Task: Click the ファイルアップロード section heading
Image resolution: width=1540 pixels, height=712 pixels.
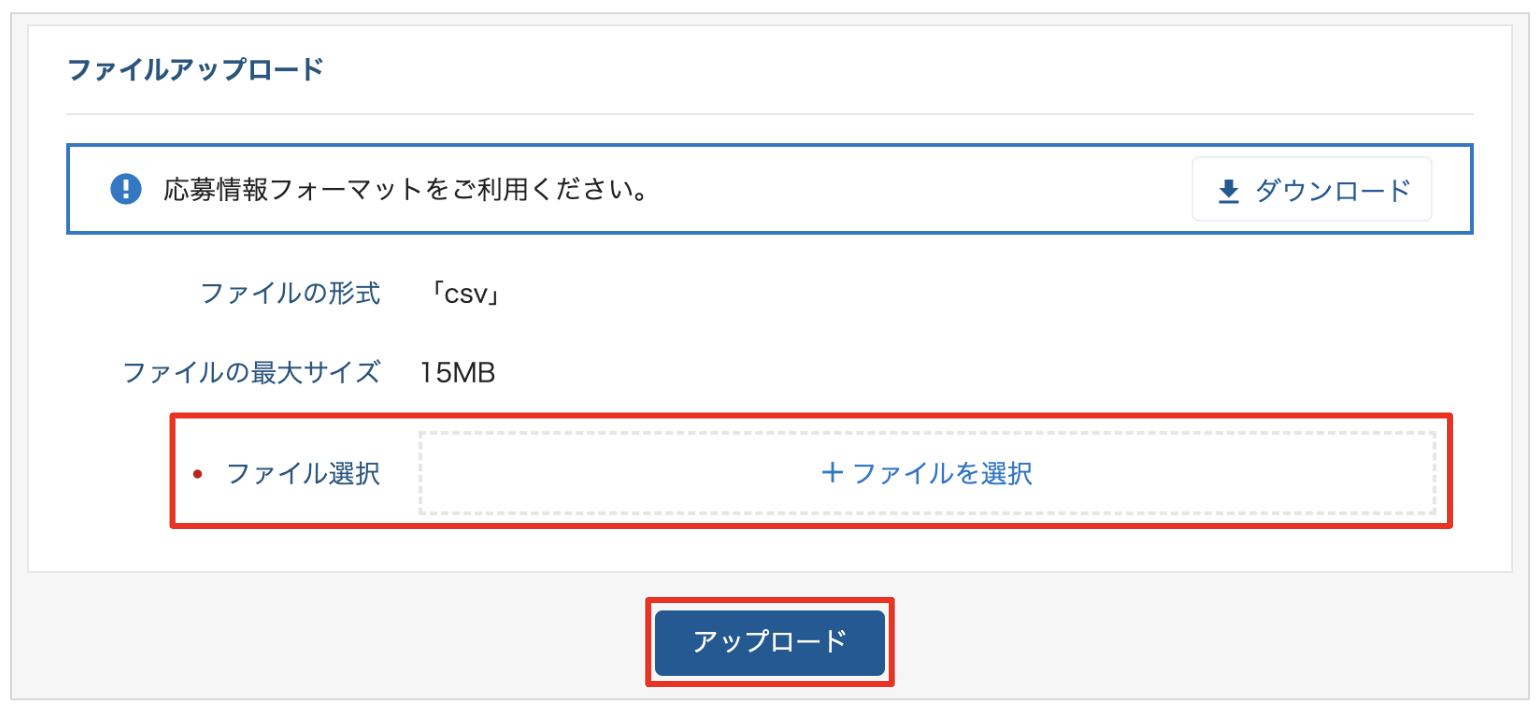Action: coord(195,71)
